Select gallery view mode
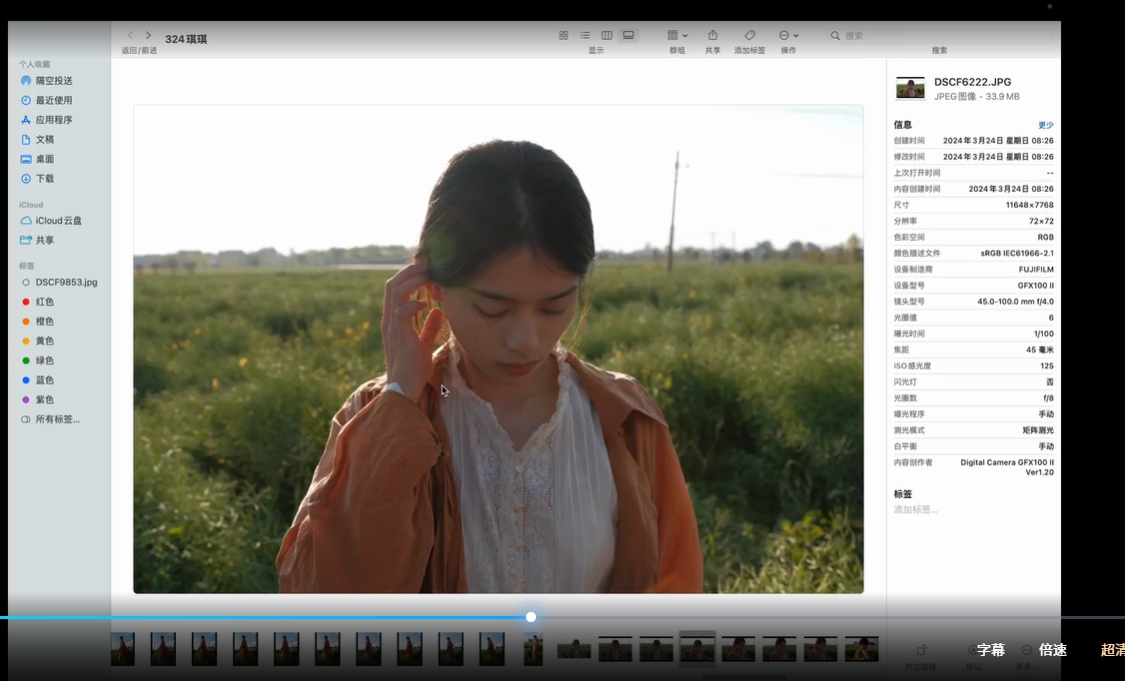The width and height of the screenshot is (1125, 681). click(x=628, y=35)
